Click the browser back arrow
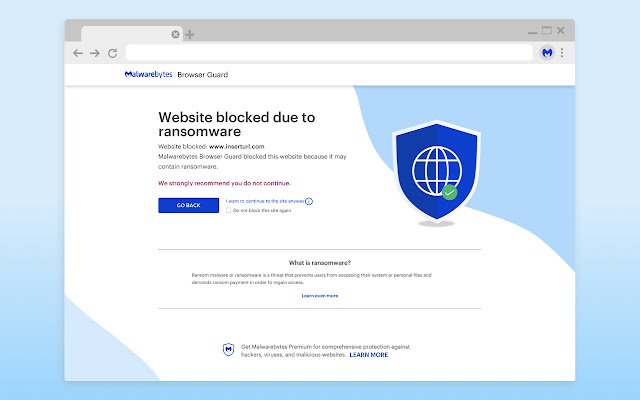The image size is (640, 400). (78, 53)
